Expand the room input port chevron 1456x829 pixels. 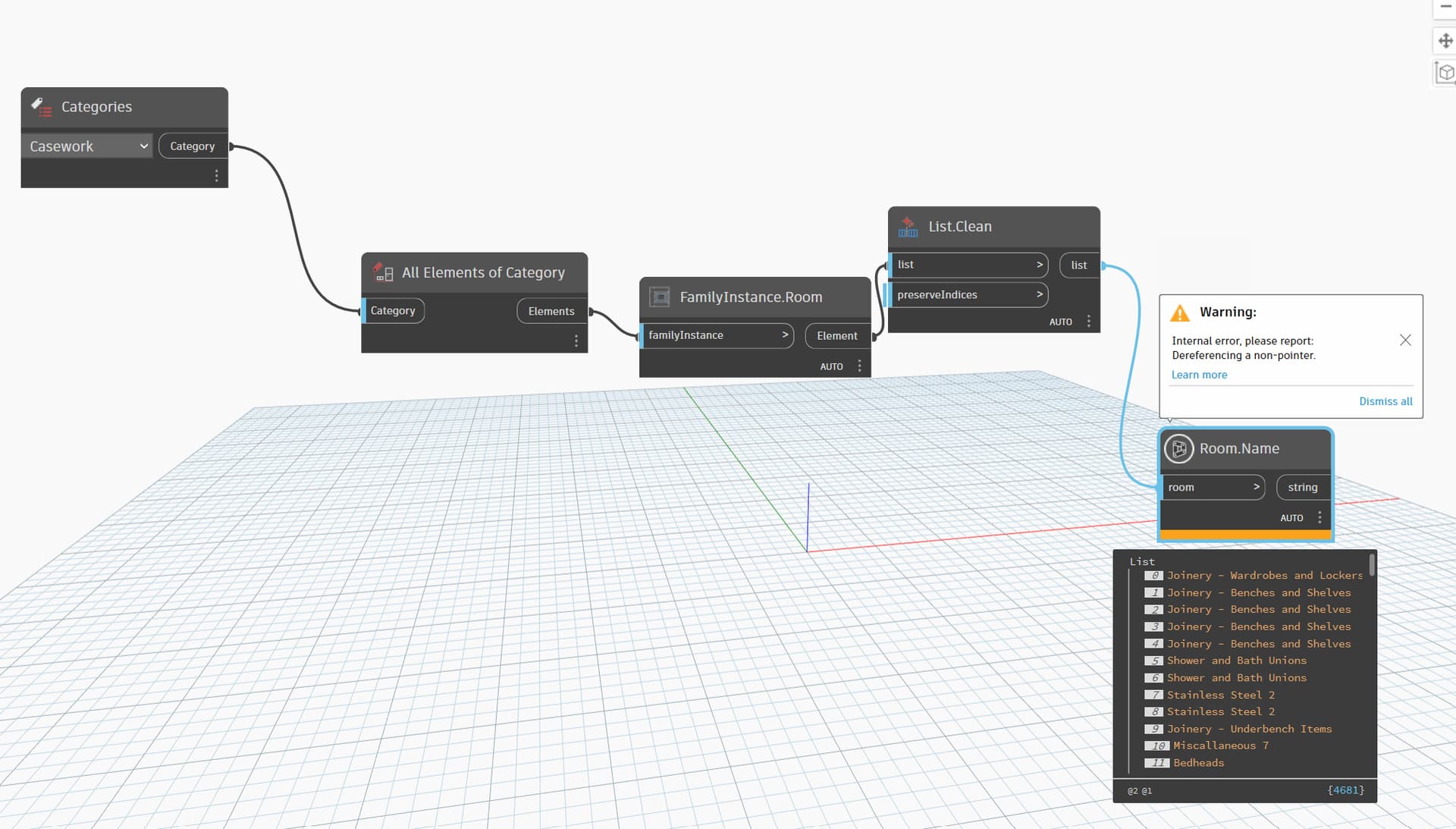tap(1256, 487)
